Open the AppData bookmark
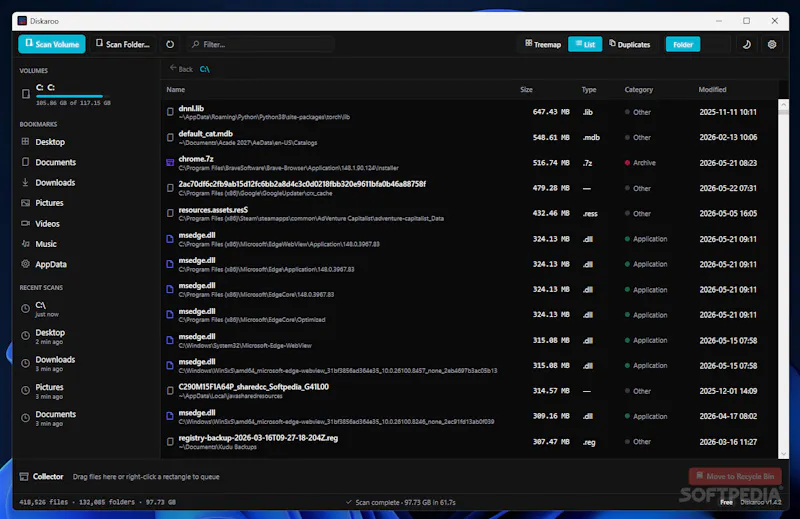This screenshot has height=519, width=800. point(51,264)
